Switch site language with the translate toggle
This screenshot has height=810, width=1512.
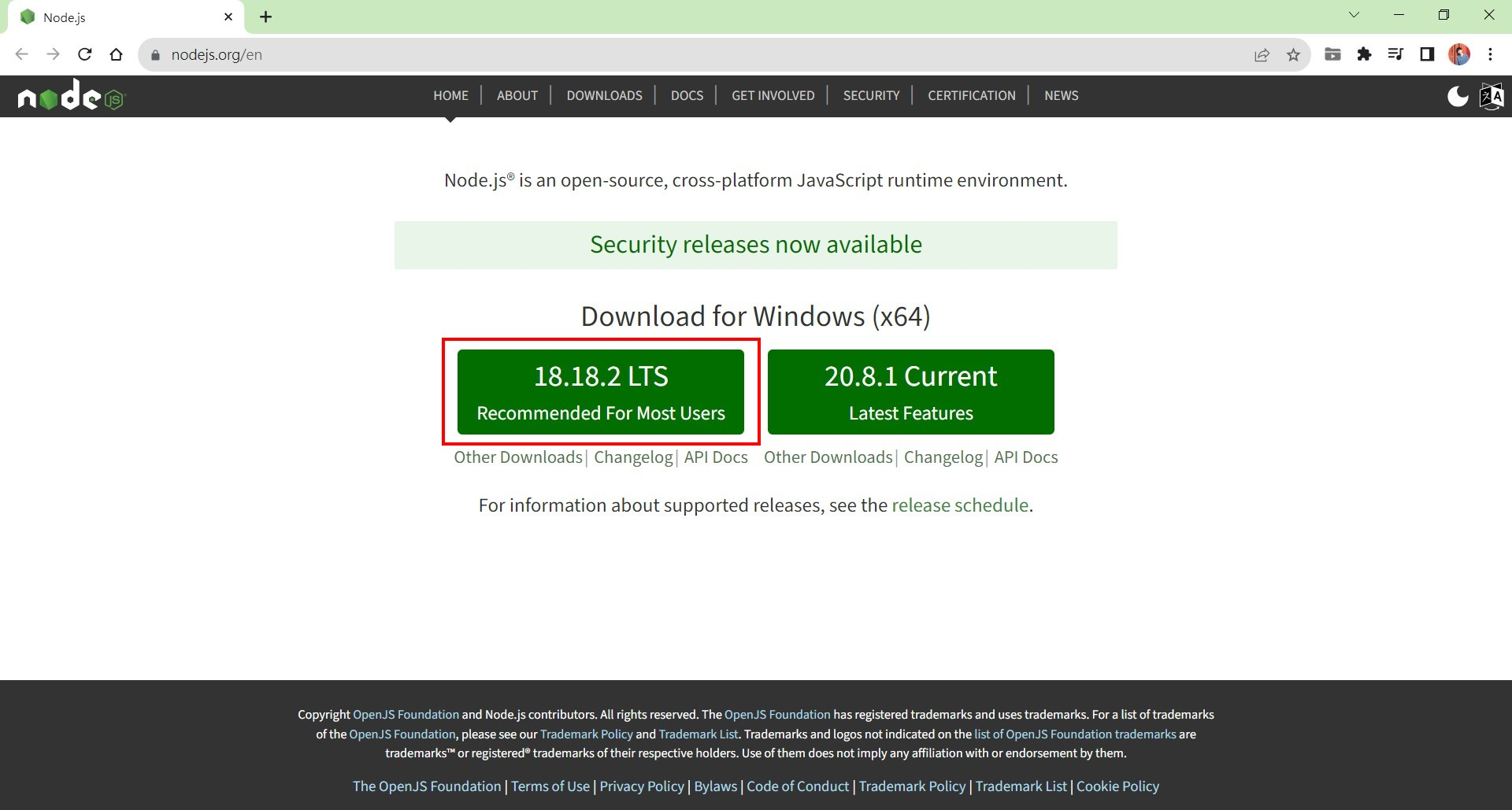pyautogui.click(x=1492, y=95)
